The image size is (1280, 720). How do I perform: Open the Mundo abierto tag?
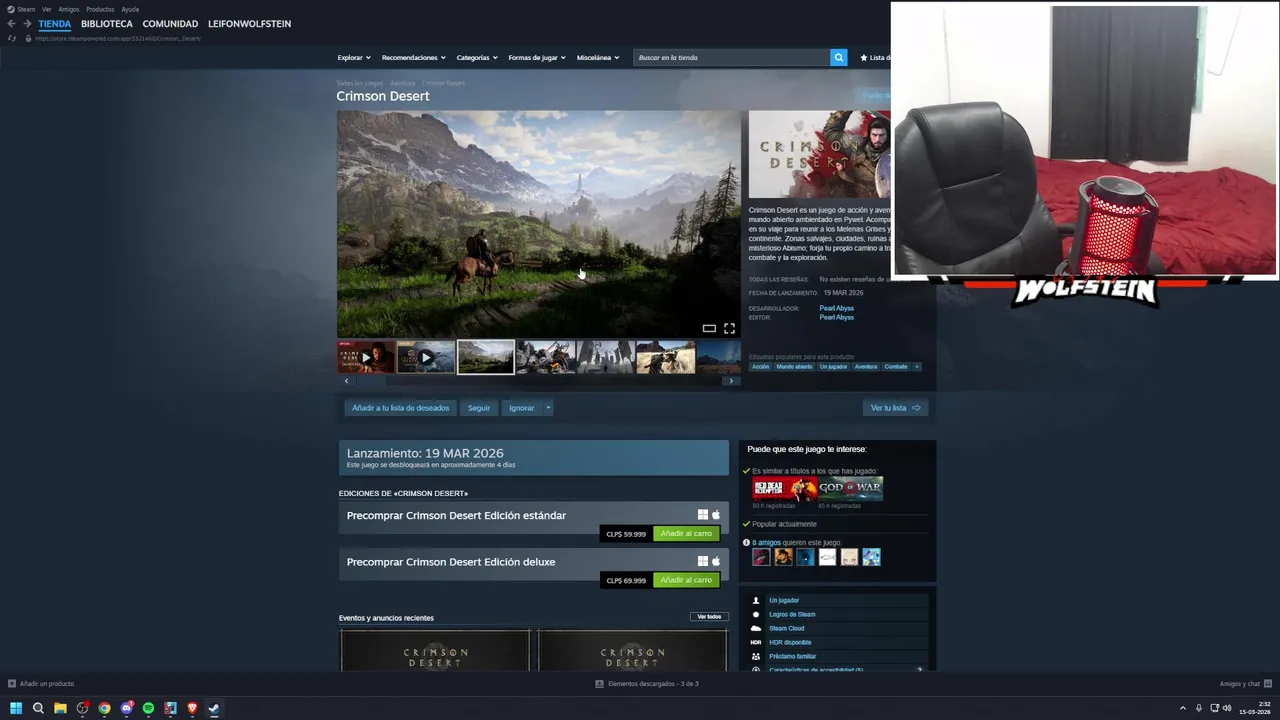coord(795,367)
